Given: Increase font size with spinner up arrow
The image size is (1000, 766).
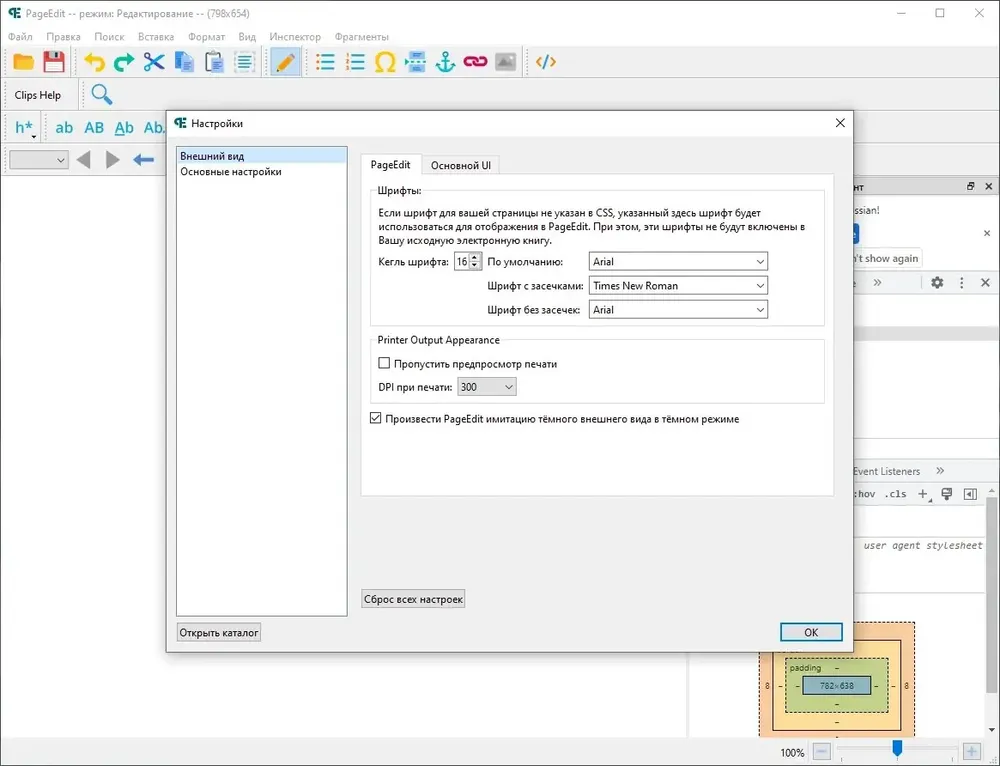Looking at the screenshot, I should coord(474,257).
